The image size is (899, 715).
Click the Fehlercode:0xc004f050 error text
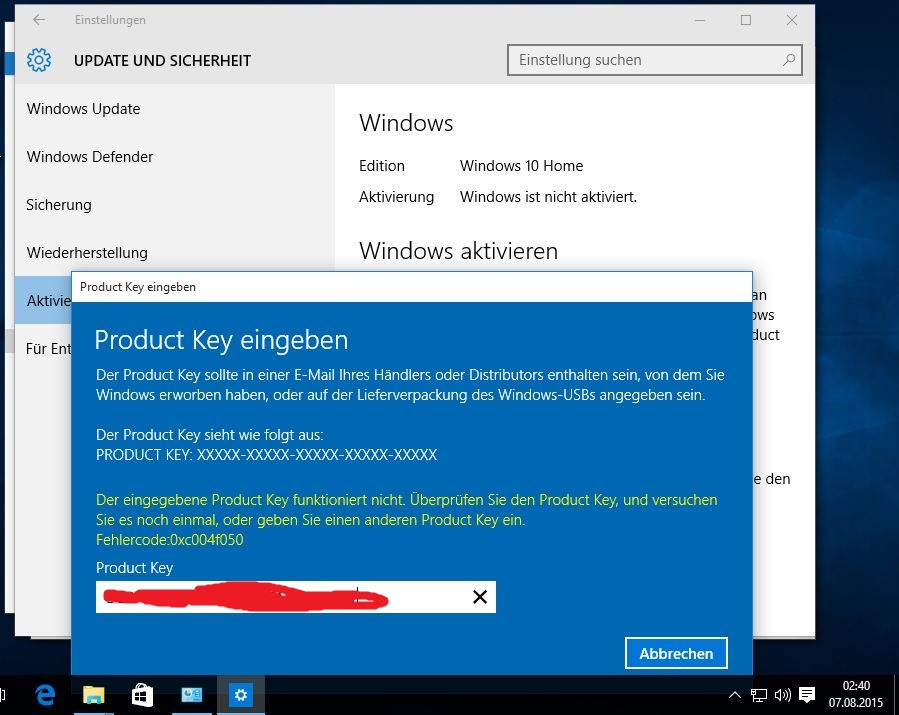(170, 540)
